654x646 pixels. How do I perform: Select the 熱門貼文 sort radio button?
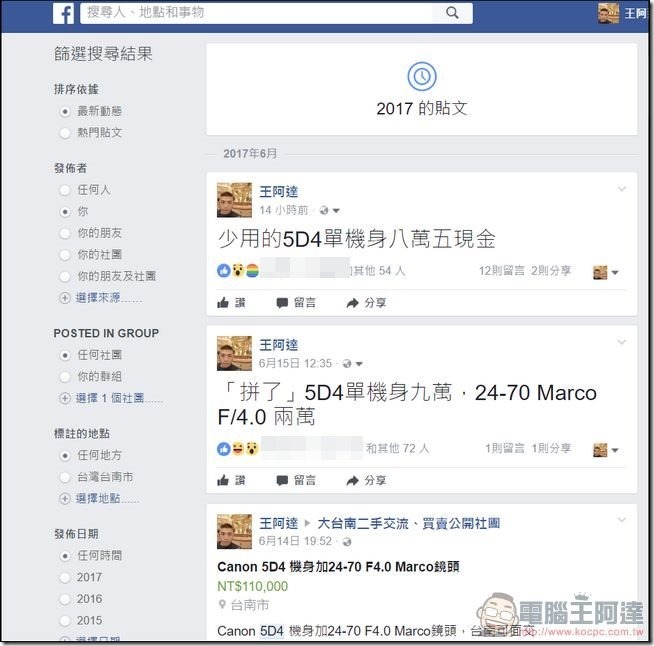[65, 133]
